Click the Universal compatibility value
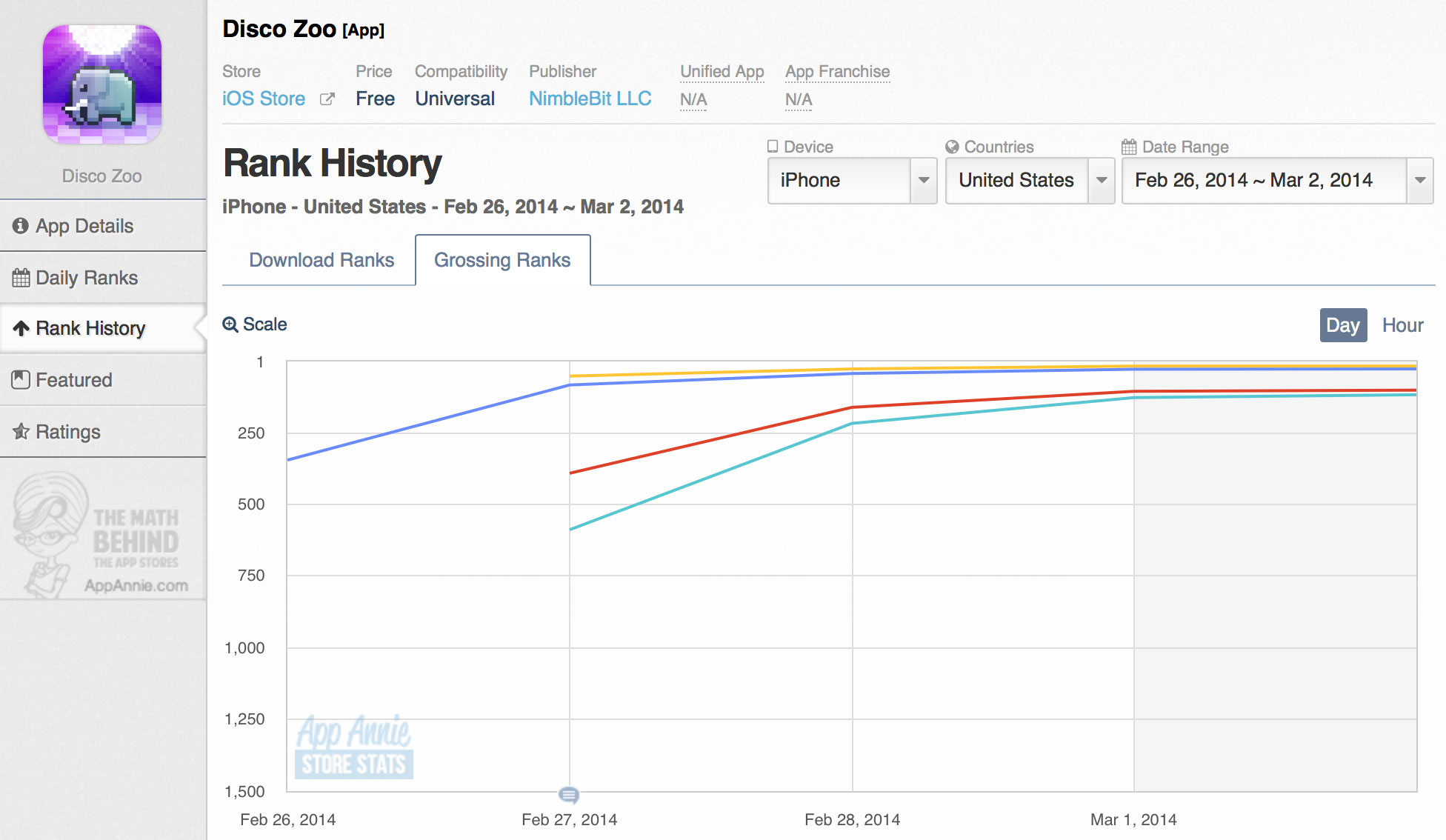 point(455,99)
